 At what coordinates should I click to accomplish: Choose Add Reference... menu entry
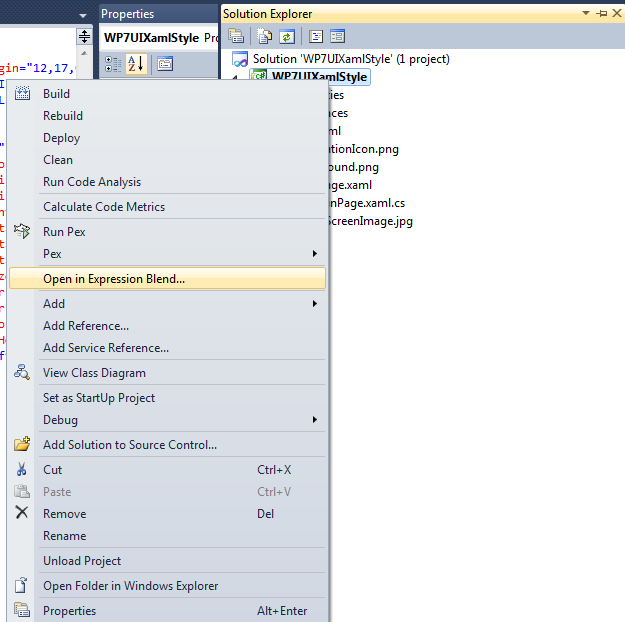click(167, 326)
